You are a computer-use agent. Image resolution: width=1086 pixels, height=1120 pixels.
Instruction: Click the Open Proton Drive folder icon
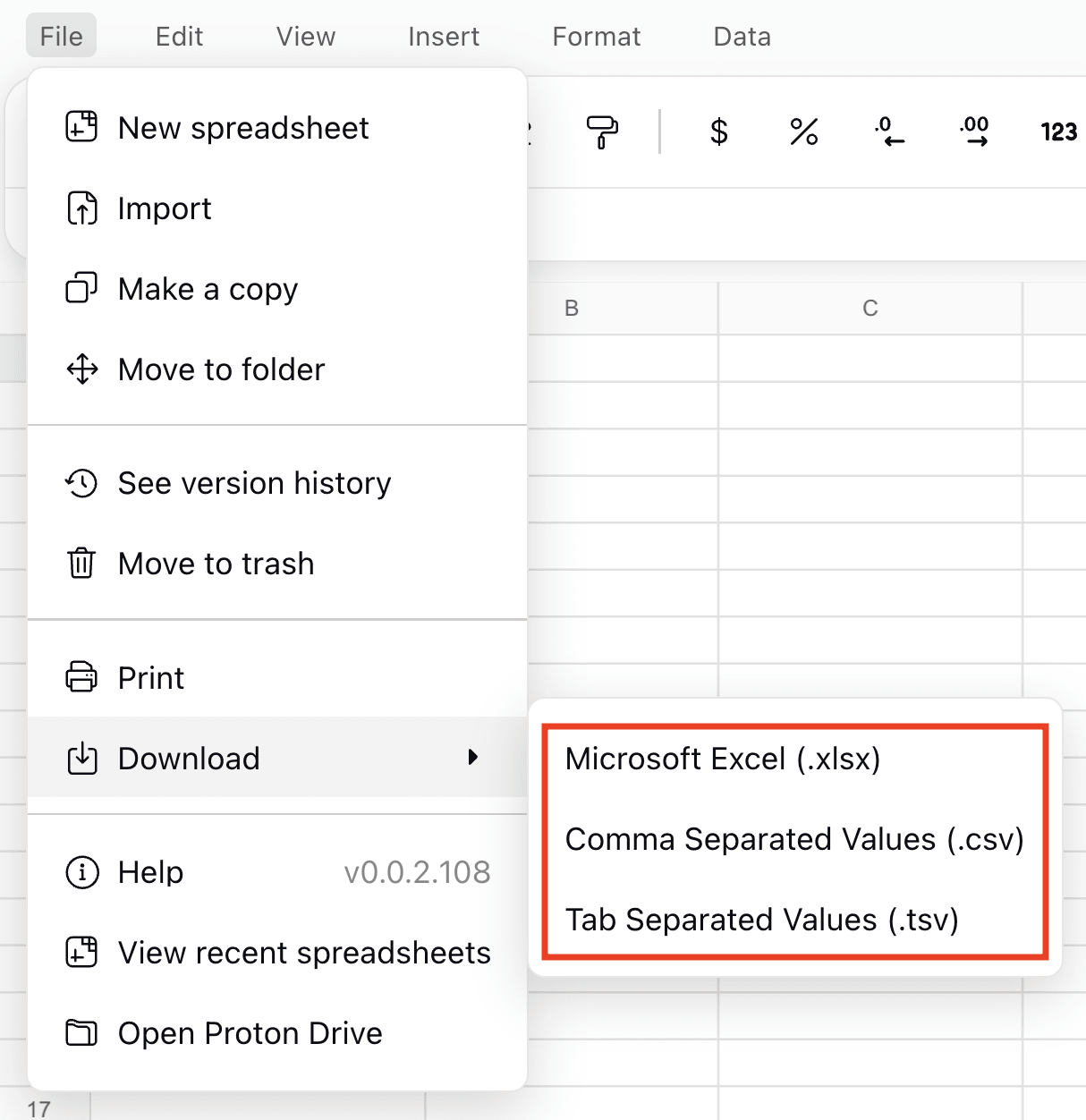(81, 1033)
